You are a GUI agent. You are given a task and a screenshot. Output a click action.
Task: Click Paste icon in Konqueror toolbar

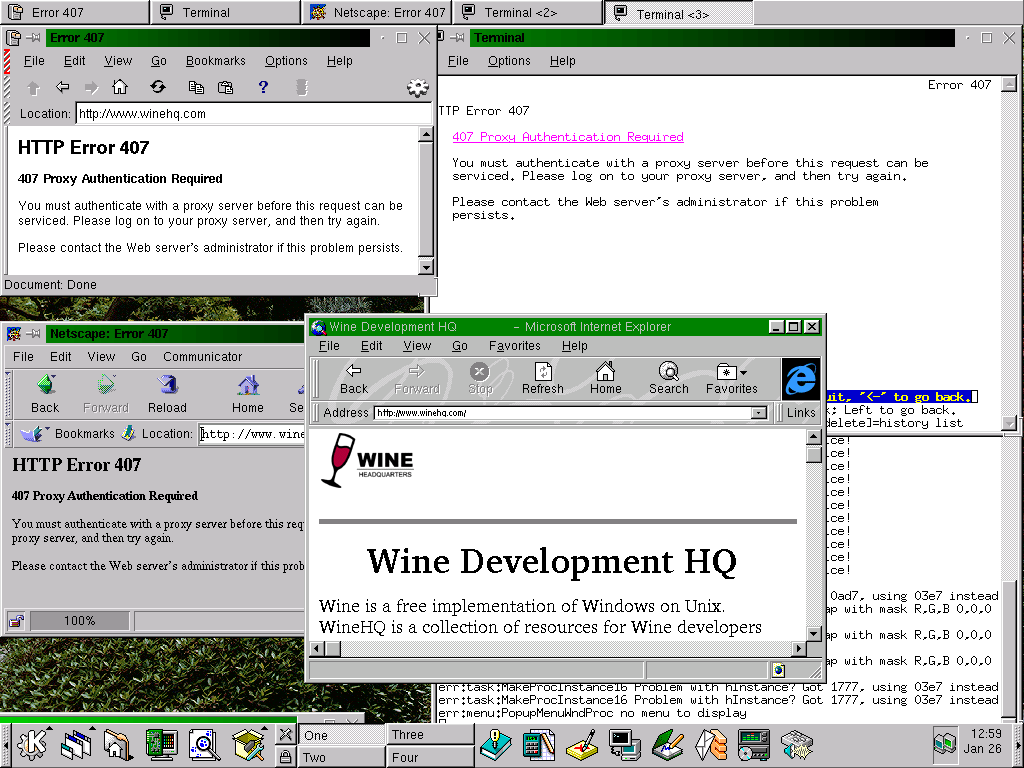[x=225, y=88]
